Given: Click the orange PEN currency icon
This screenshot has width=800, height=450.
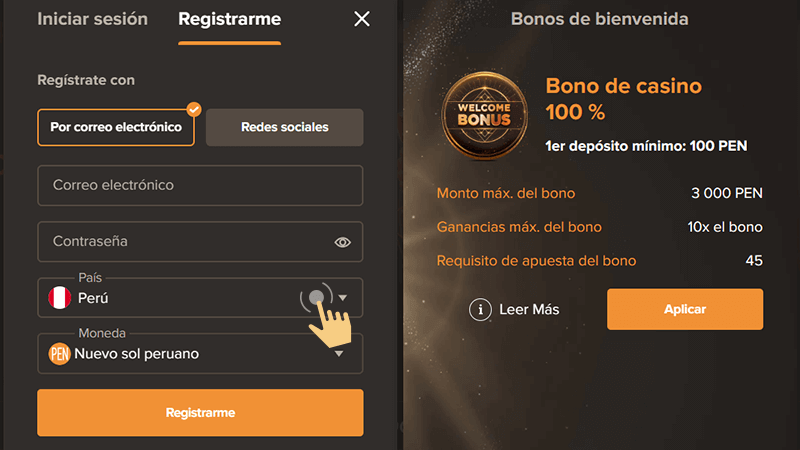Looking at the screenshot, I should [x=60, y=354].
